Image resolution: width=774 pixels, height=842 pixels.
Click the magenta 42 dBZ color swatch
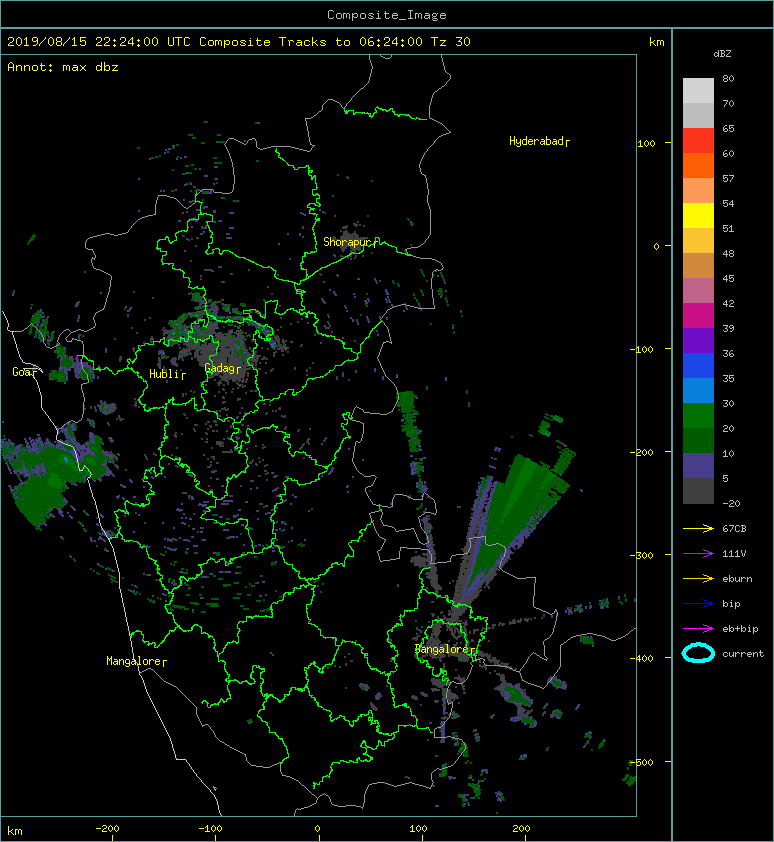point(698,315)
